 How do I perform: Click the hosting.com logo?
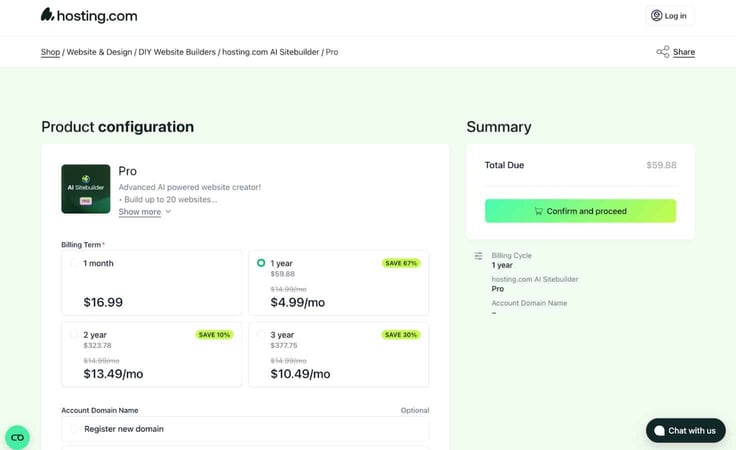click(x=89, y=15)
